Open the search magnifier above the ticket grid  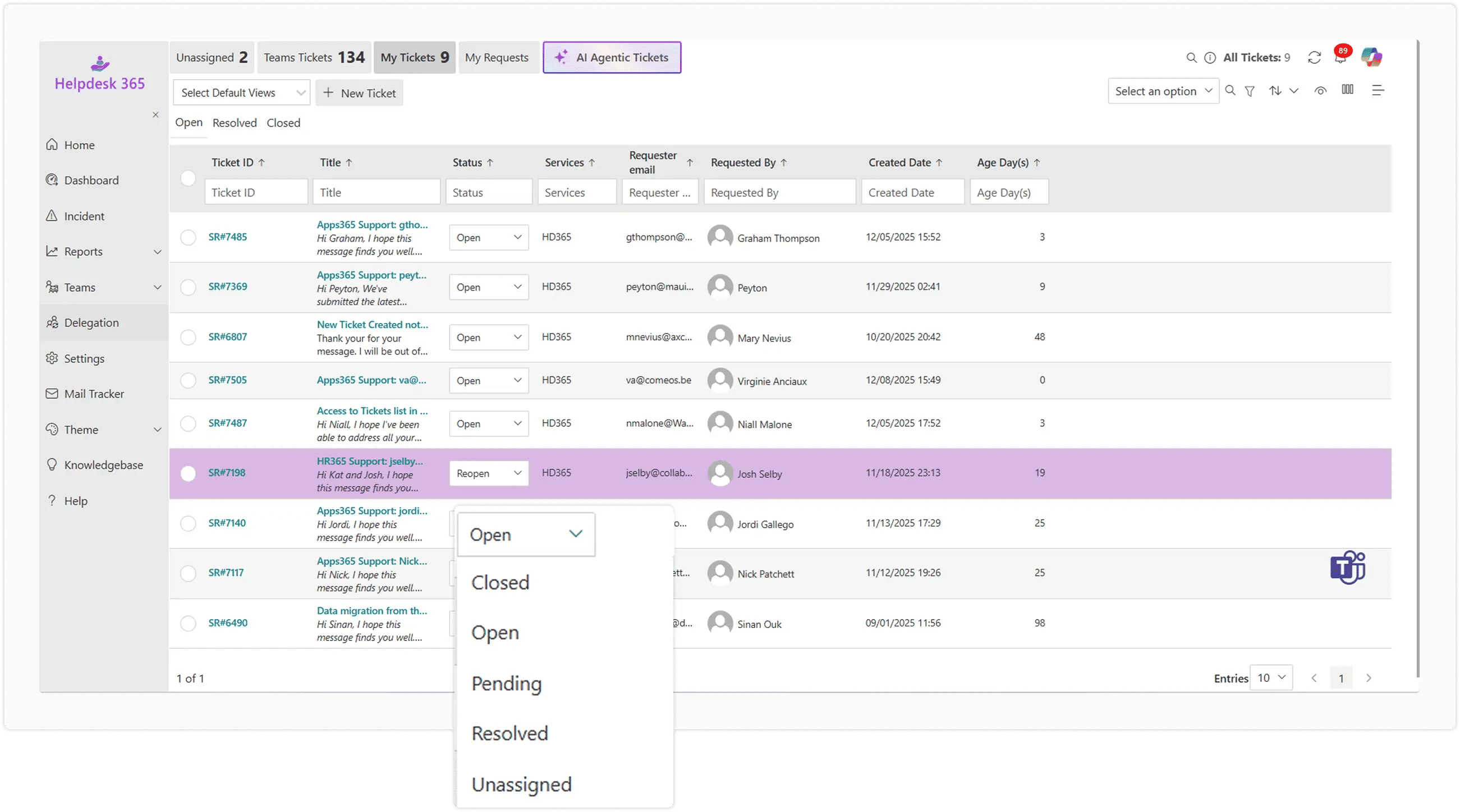tap(1230, 91)
